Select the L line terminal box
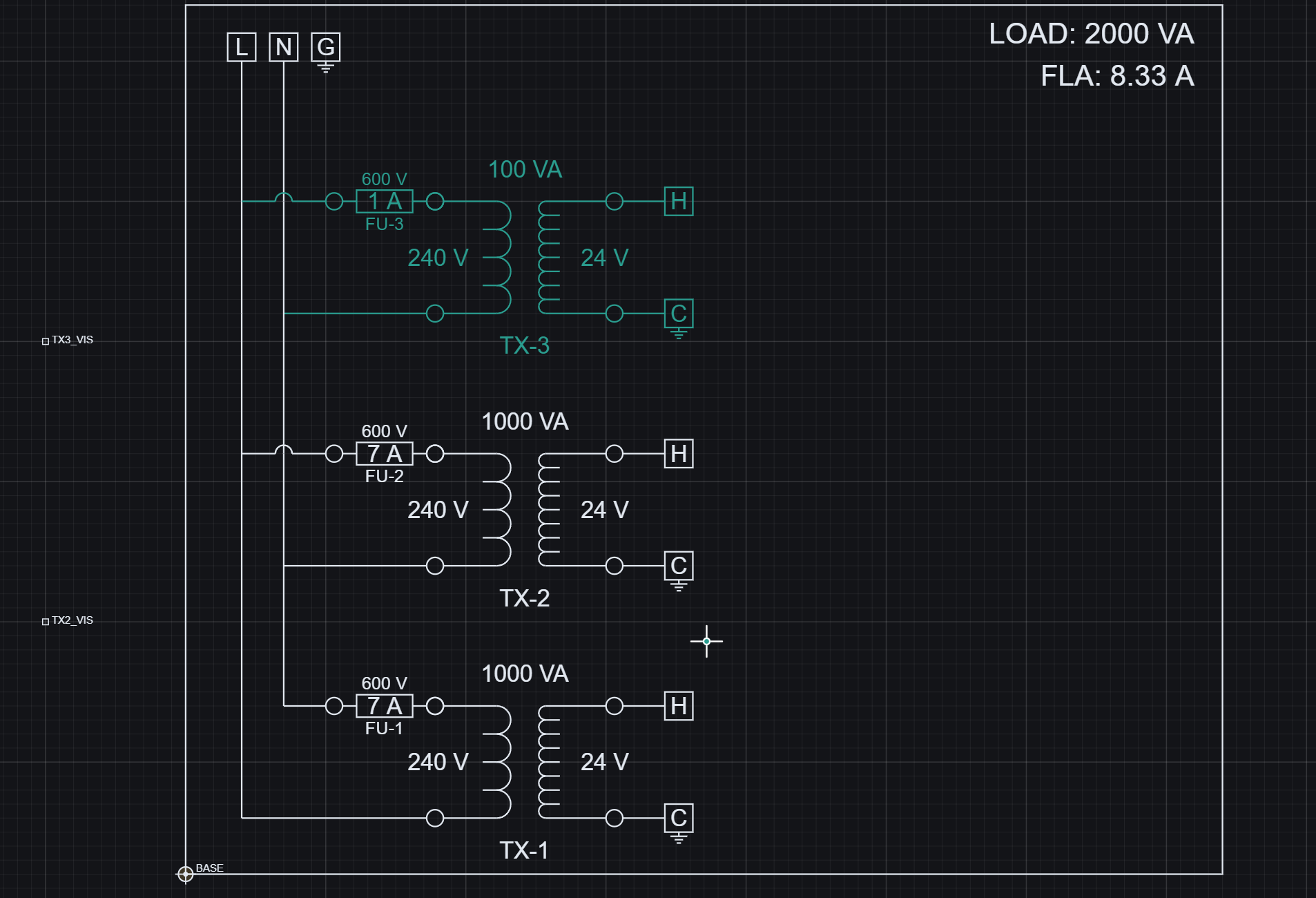 tap(242, 47)
